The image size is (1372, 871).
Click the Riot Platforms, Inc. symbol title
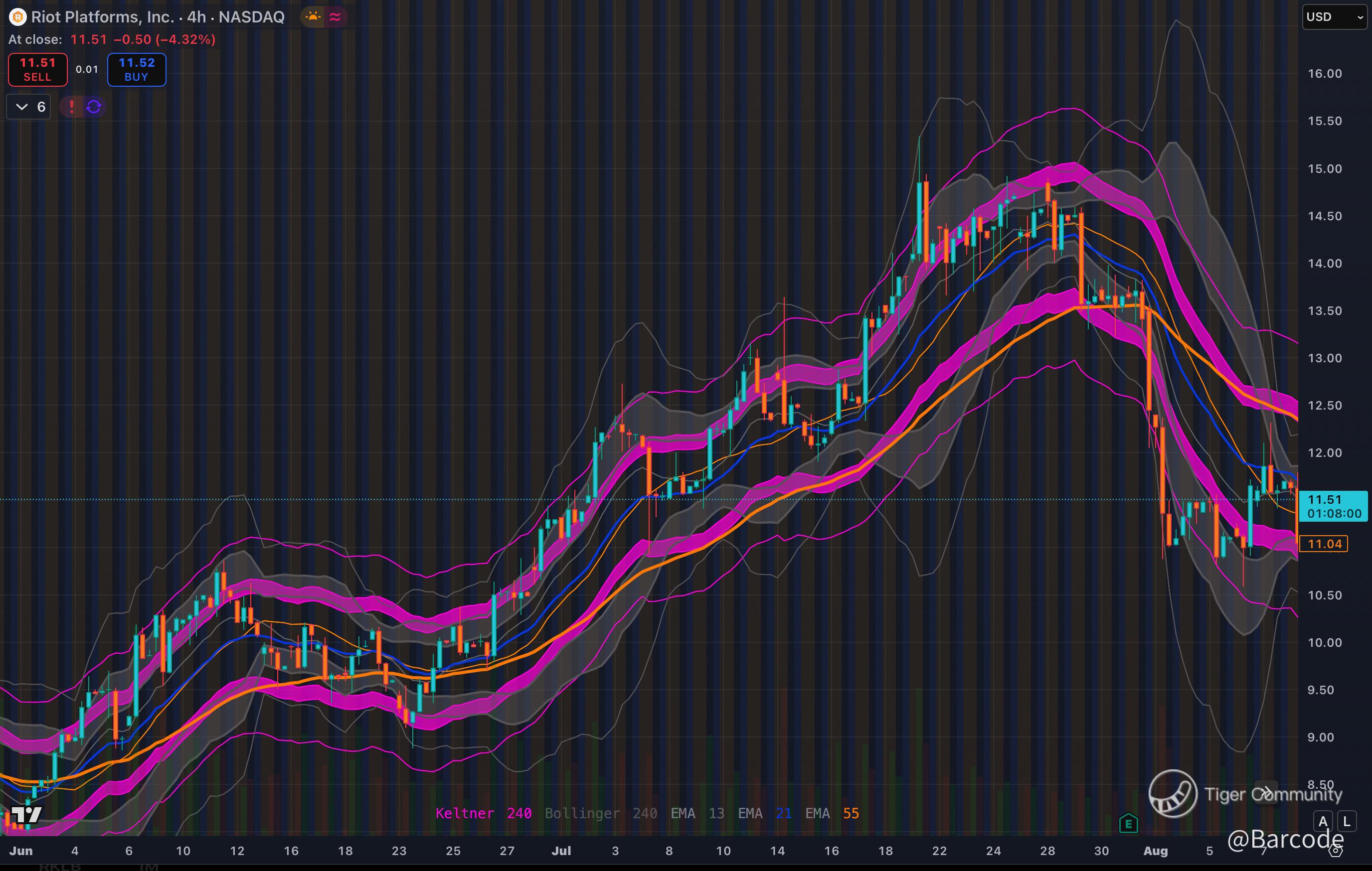pos(103,17)
